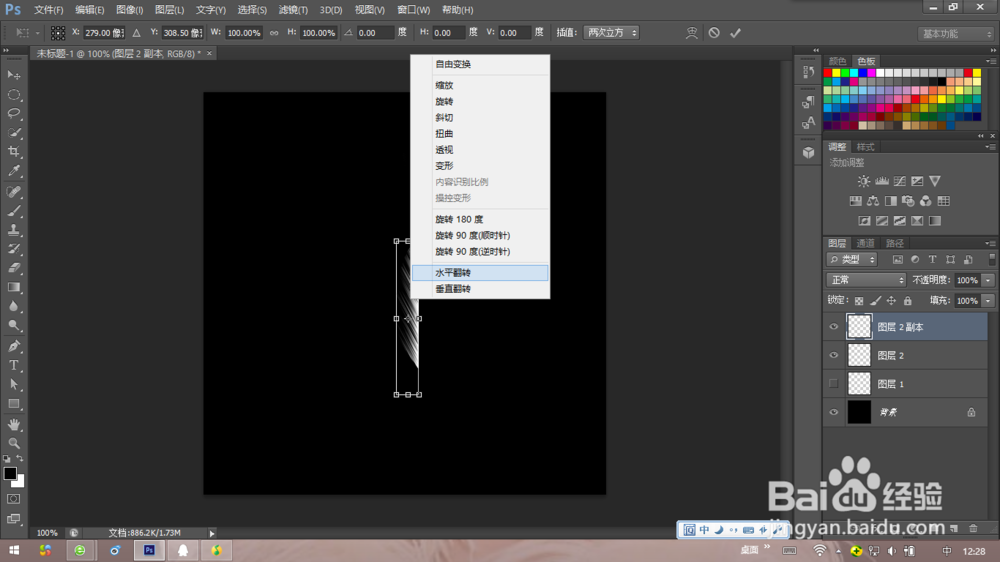The width and height of the screenshot is (1000, 562).
Task: Select the Dodge tool
Action: pos(13,325)
